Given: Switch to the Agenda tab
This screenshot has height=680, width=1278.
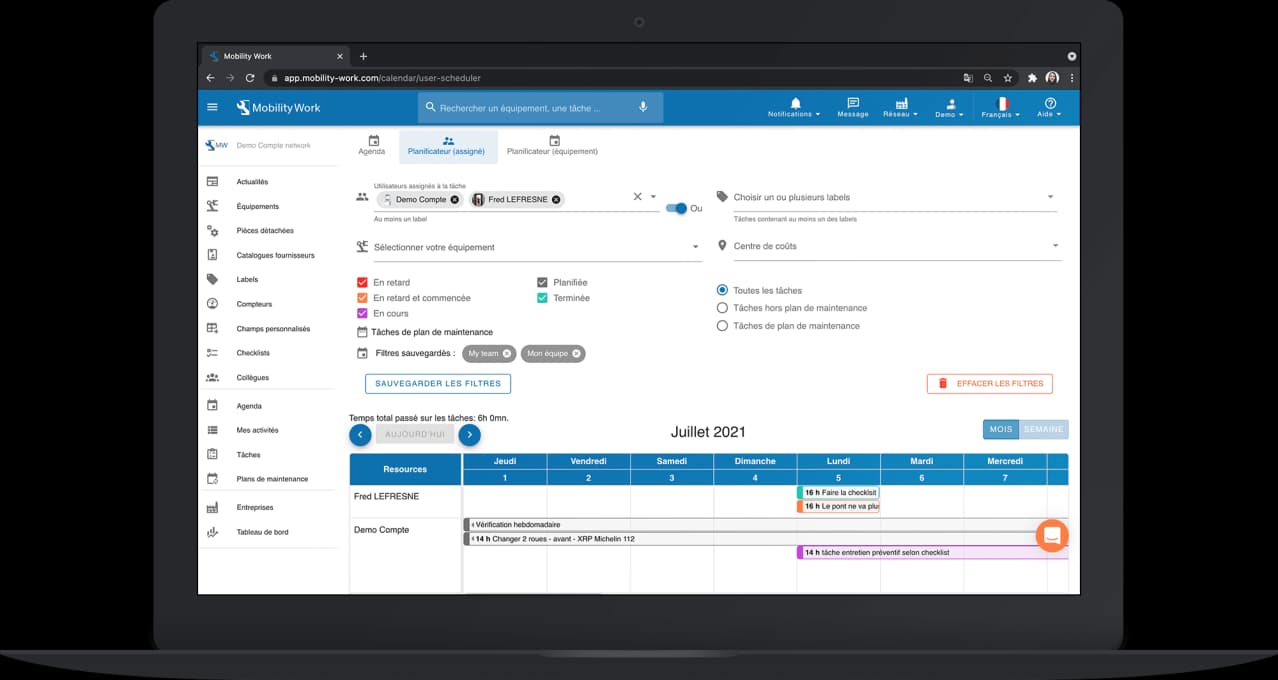Looking at the screenshot, I should point(372,146).
